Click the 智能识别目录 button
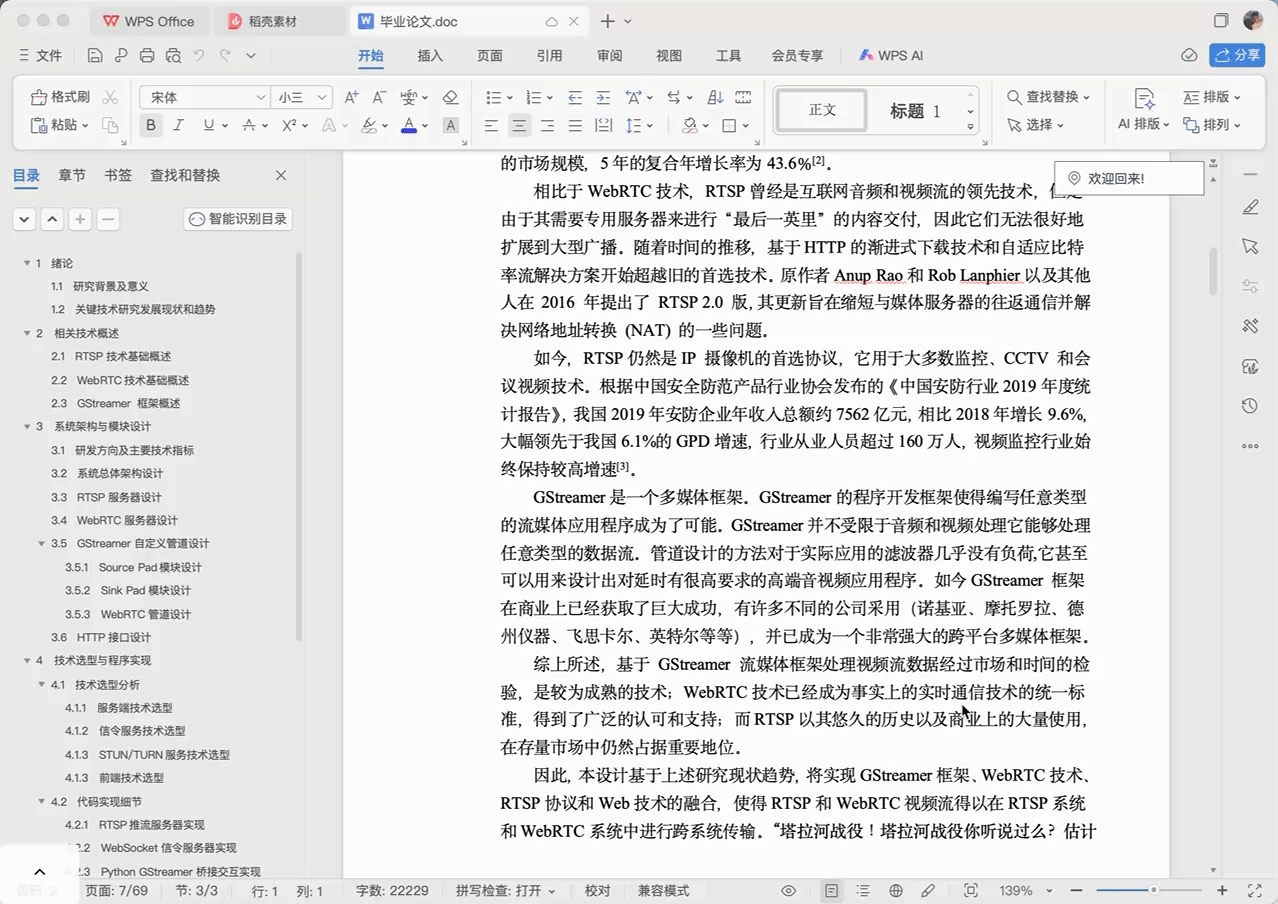 [237, 219]
